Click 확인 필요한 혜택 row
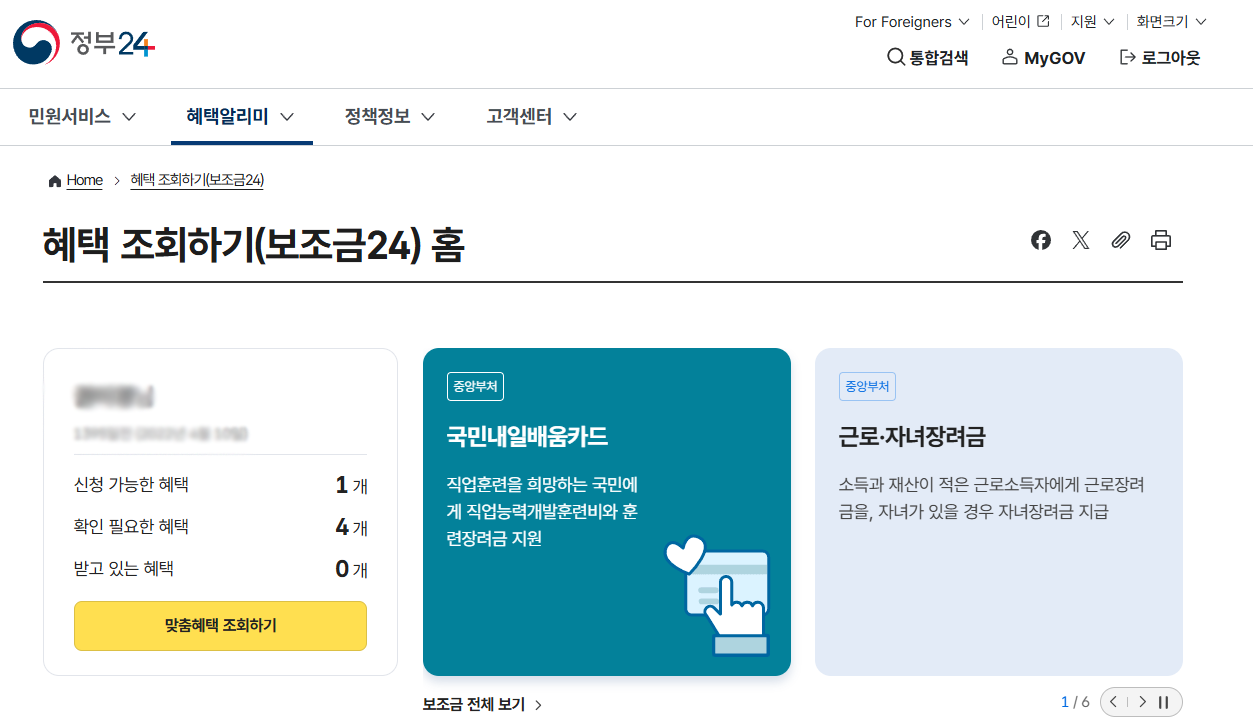1253x722 pixels. tap(220, 527)
